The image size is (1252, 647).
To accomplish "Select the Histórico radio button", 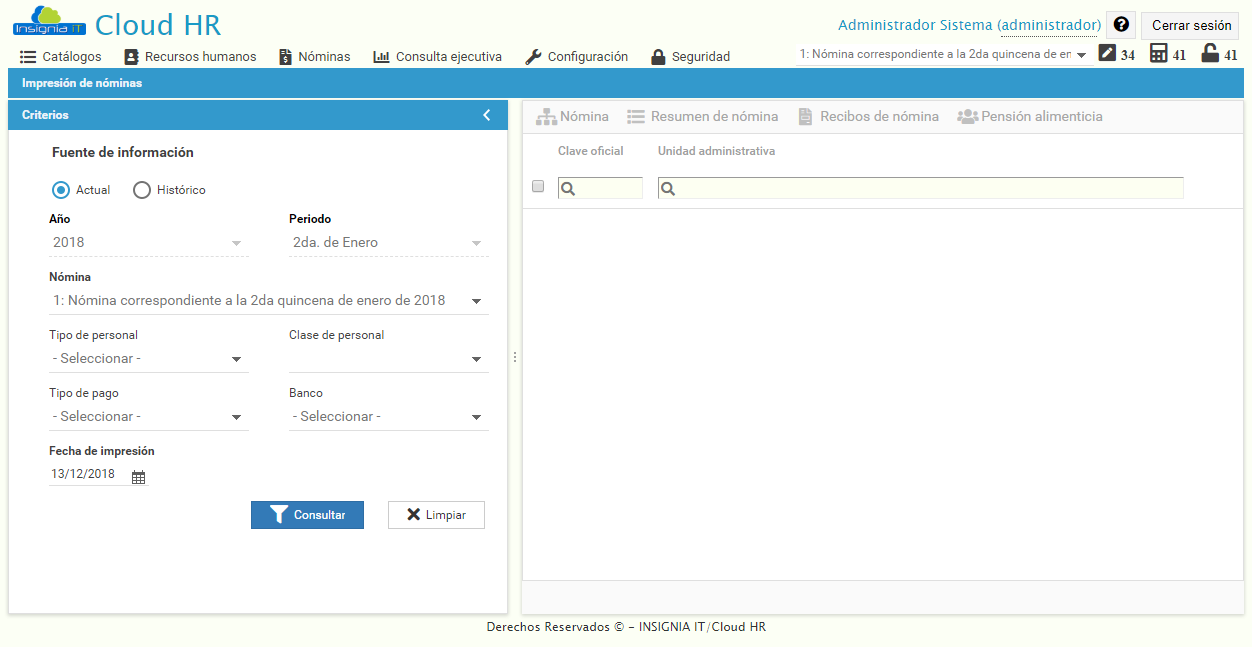I will point(141,190).
